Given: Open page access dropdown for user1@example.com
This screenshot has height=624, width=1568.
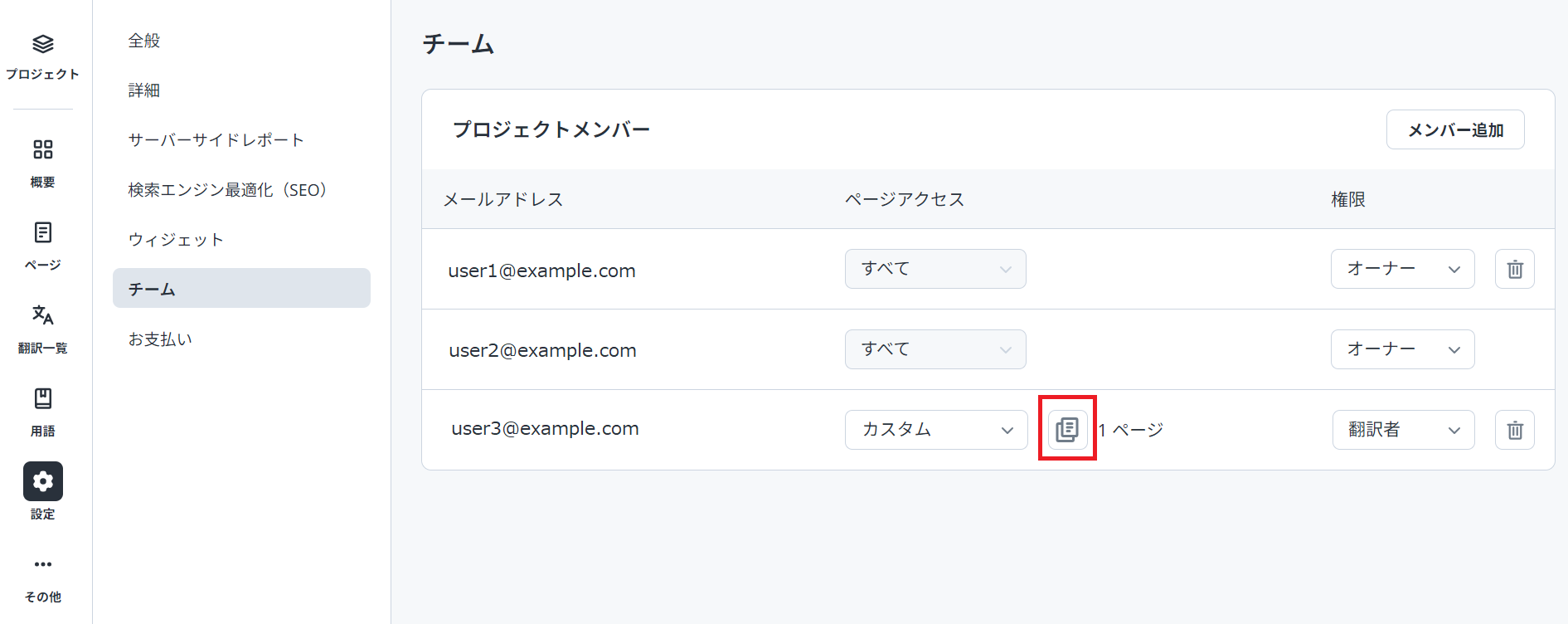Looking at the screenshot, I should 935,269.
